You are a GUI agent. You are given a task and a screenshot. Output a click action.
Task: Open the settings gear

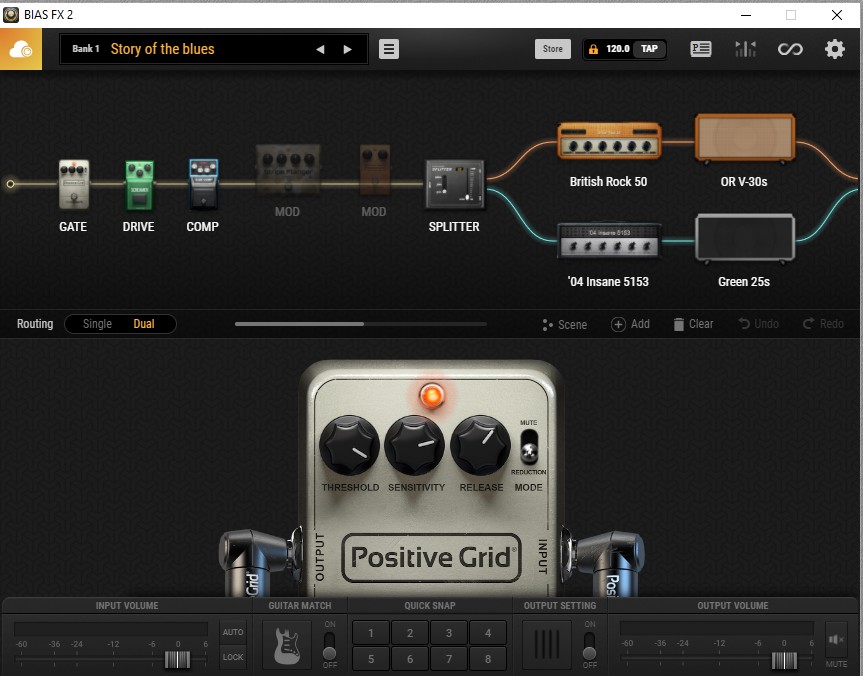point(834,48)
